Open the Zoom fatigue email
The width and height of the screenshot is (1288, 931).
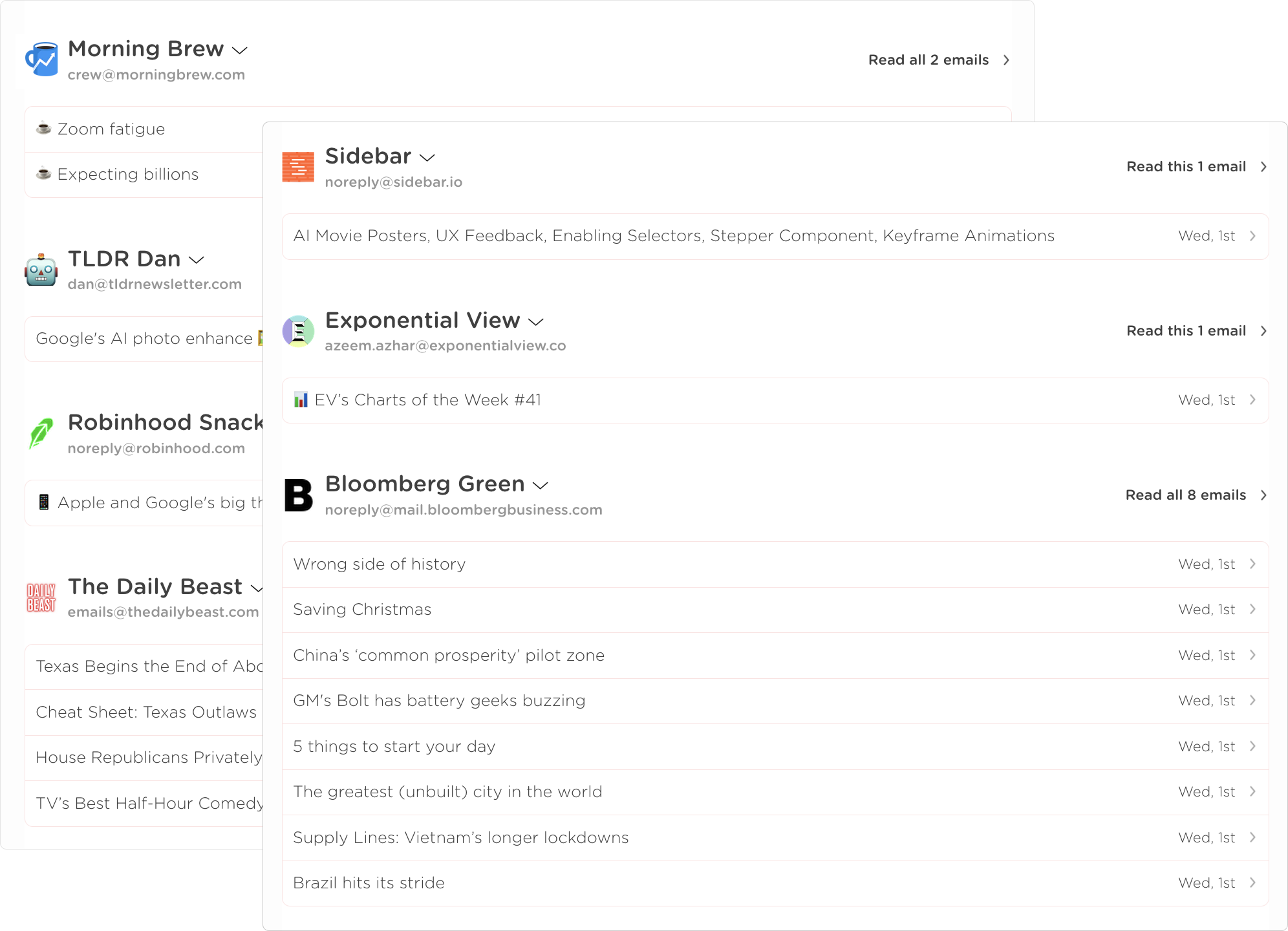tap(111, 129)
